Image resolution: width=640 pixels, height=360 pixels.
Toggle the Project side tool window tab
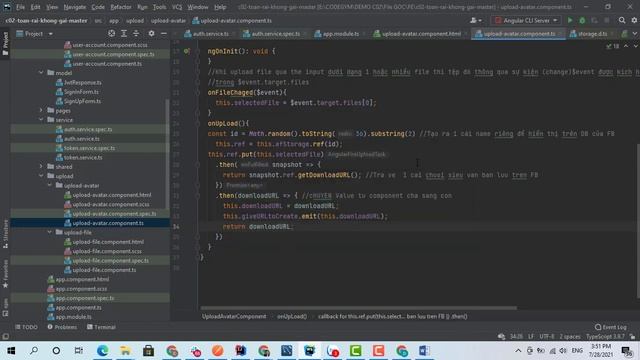tap(5, 44)
